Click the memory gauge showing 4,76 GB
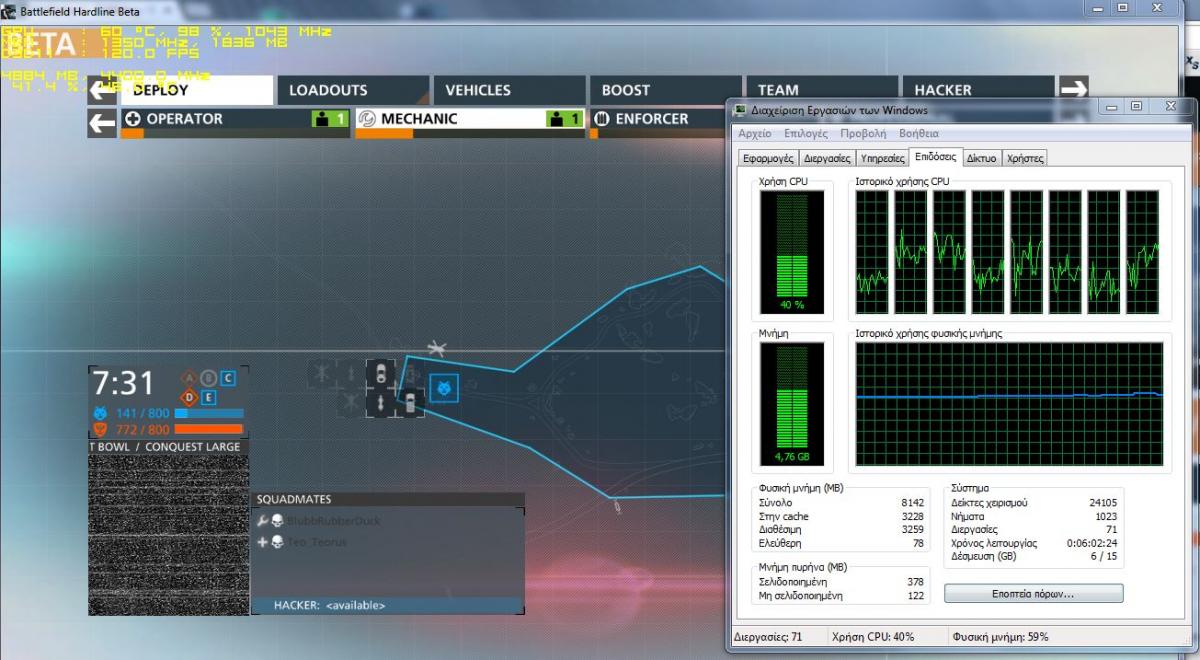The height and width of the screenshot is (660, 1200). coord(792,404)
